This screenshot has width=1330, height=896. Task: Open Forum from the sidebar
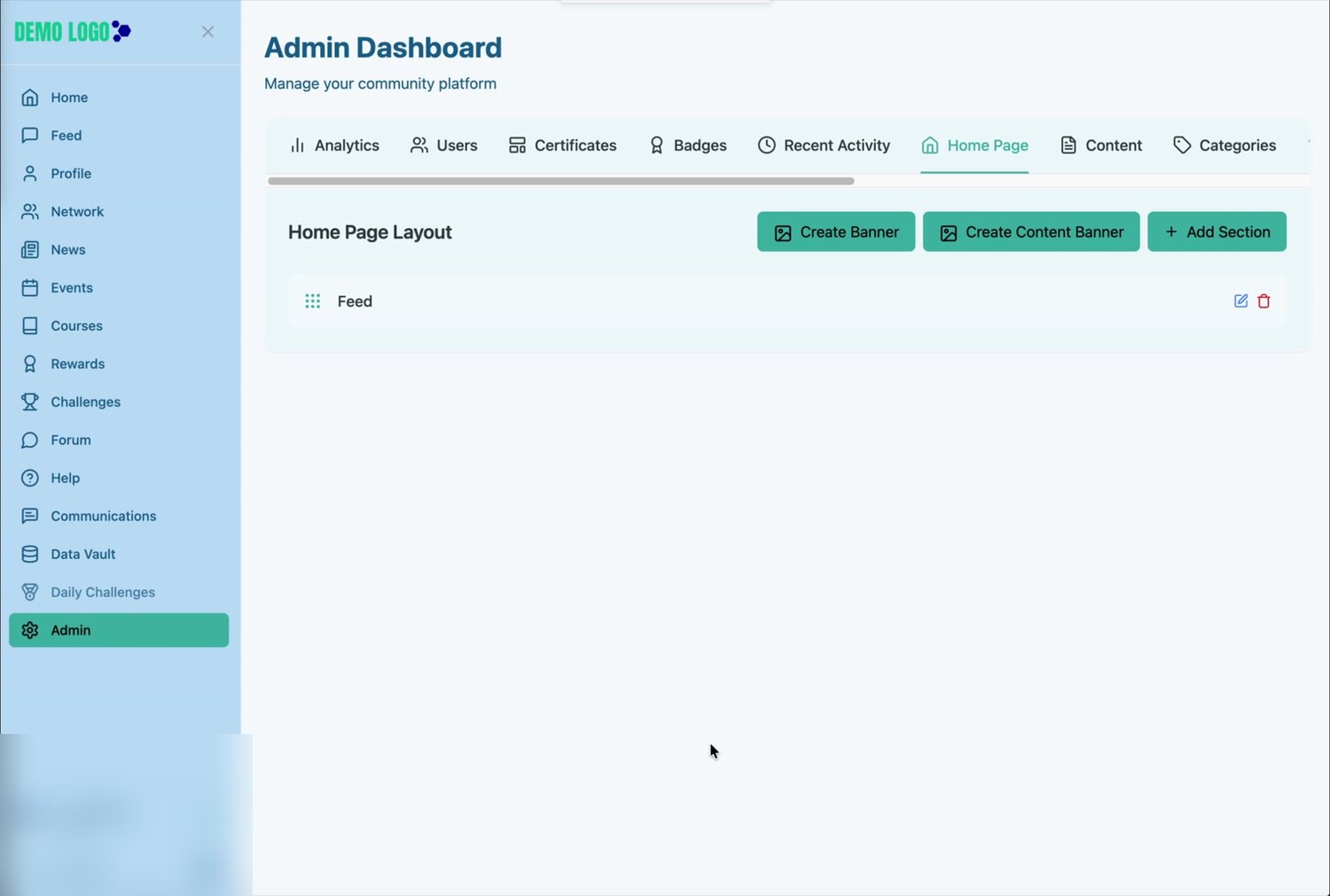click(119, 440)
